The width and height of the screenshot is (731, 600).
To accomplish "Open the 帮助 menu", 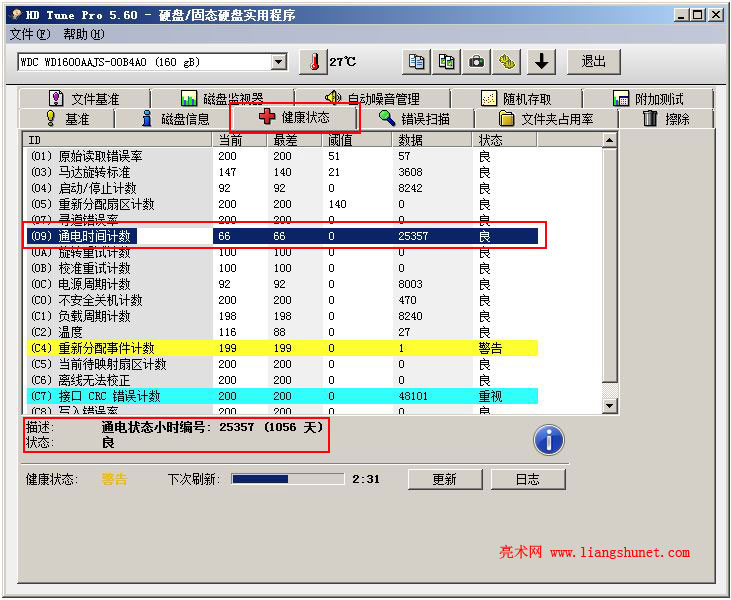I will click(84, 34).
